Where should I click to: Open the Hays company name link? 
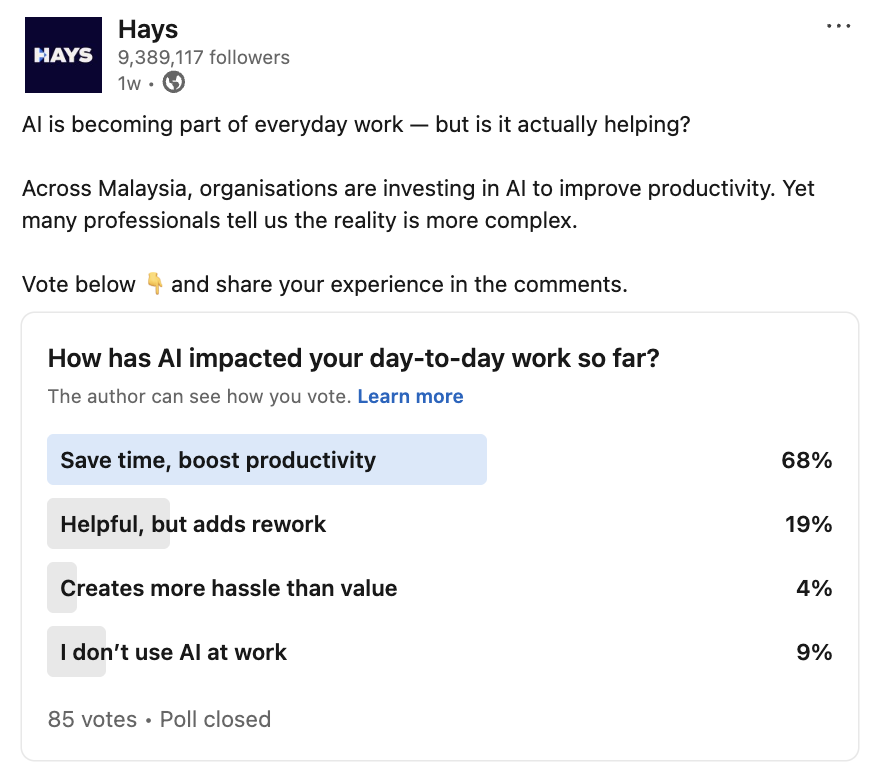pyautogui.click(x=148, y=30)
